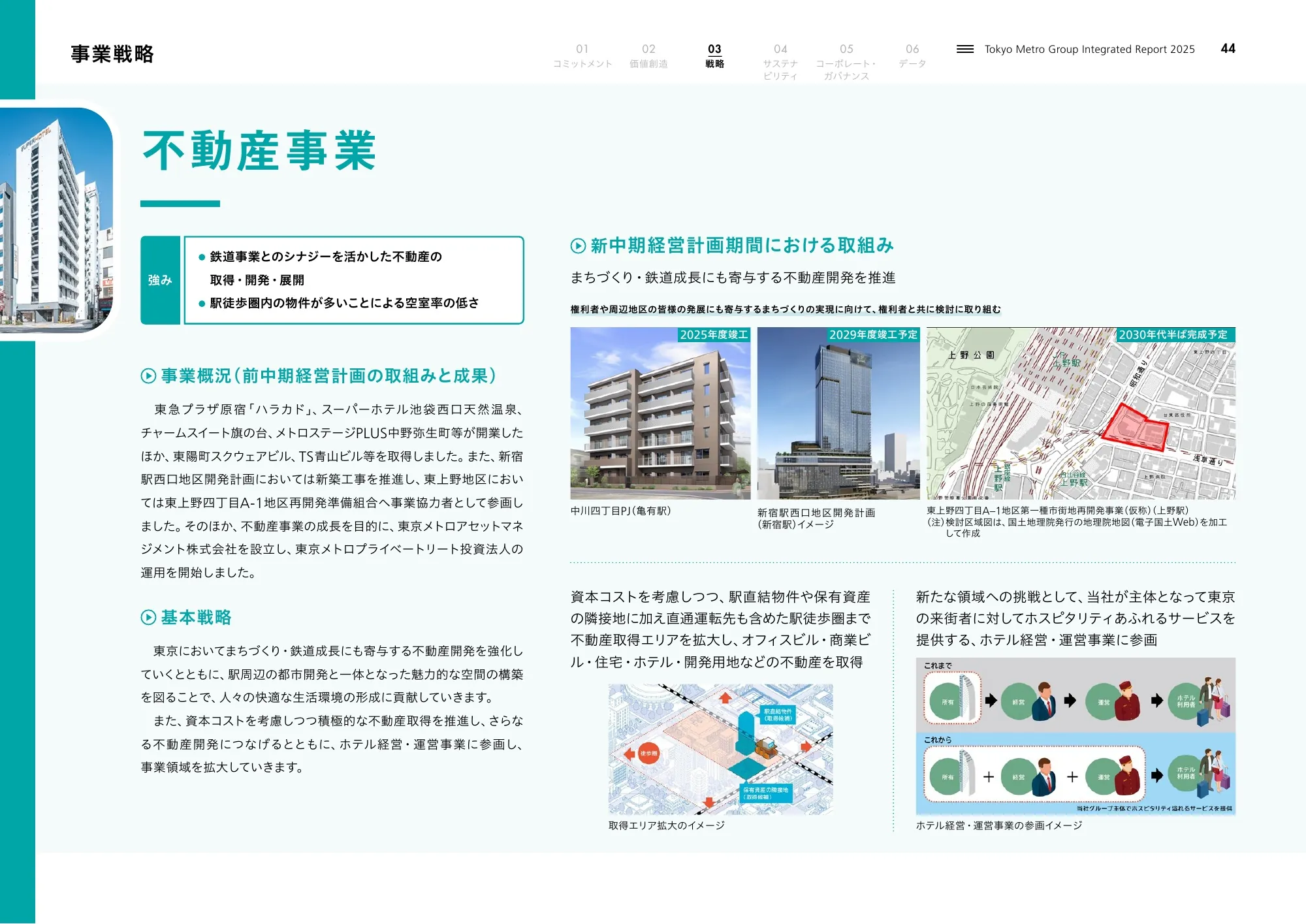Click the これまで row ホテル利用者 icon
This screenshot has height=924, width=1306.
(1200, 701)
